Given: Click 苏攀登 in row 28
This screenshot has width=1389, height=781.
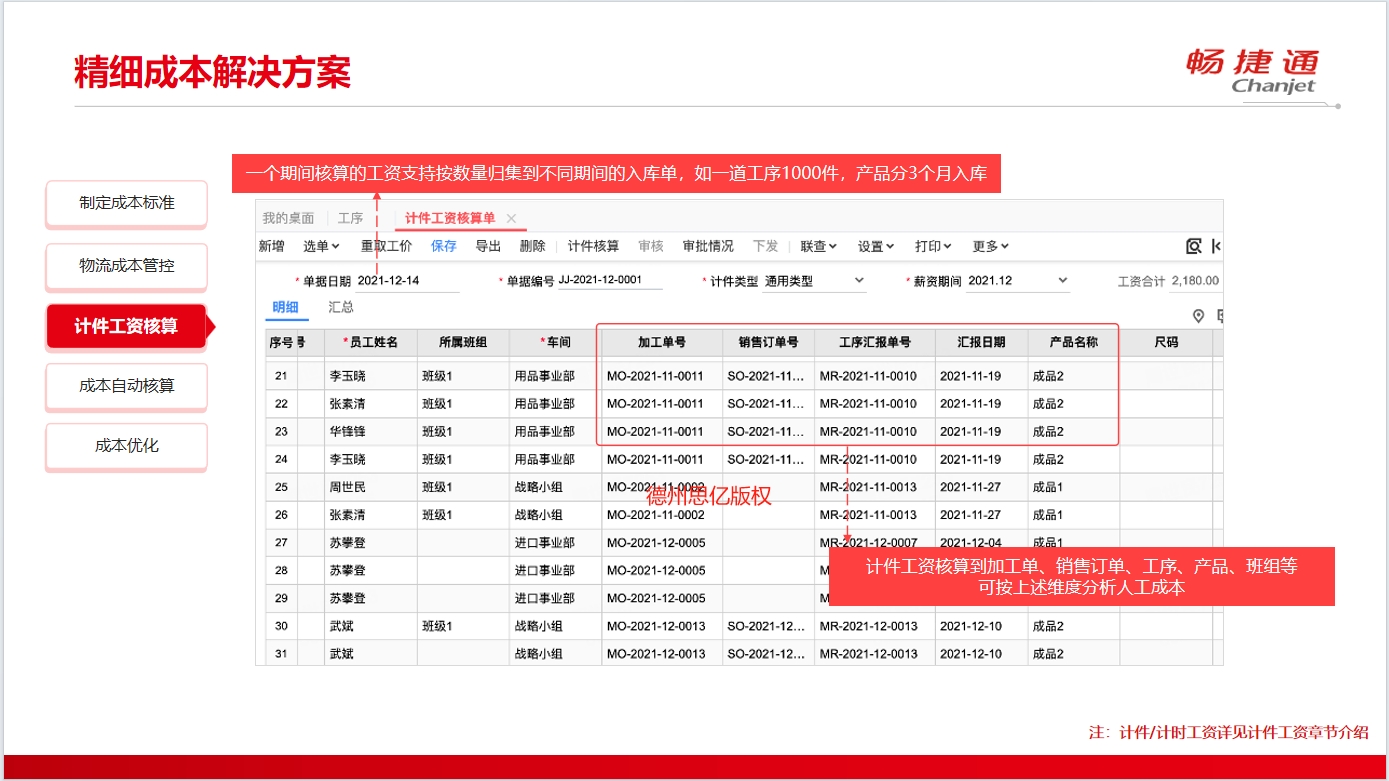Looking at the screenshot, I should (348, 570).
